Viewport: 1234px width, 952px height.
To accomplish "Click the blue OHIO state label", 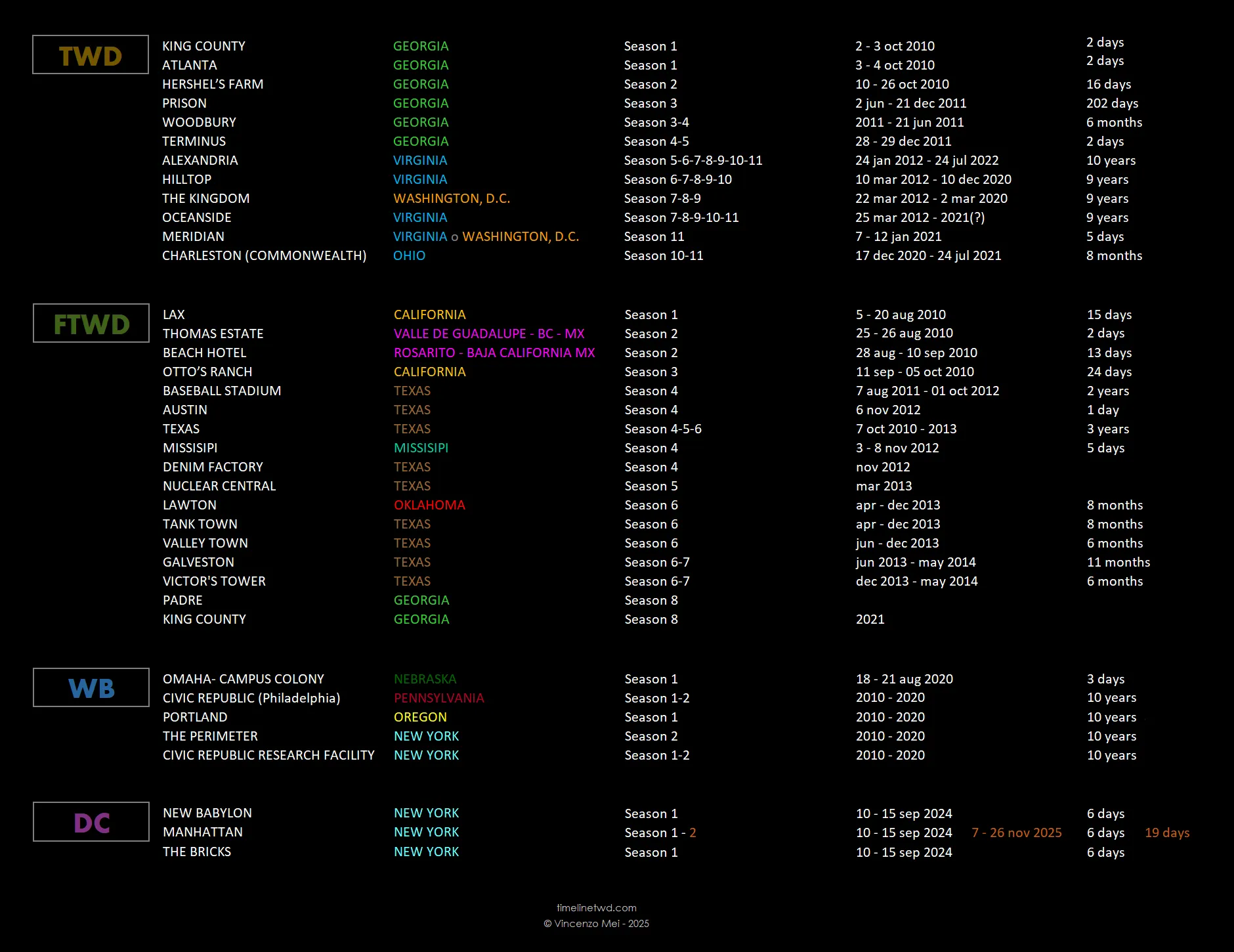I will tap(409, 255).
